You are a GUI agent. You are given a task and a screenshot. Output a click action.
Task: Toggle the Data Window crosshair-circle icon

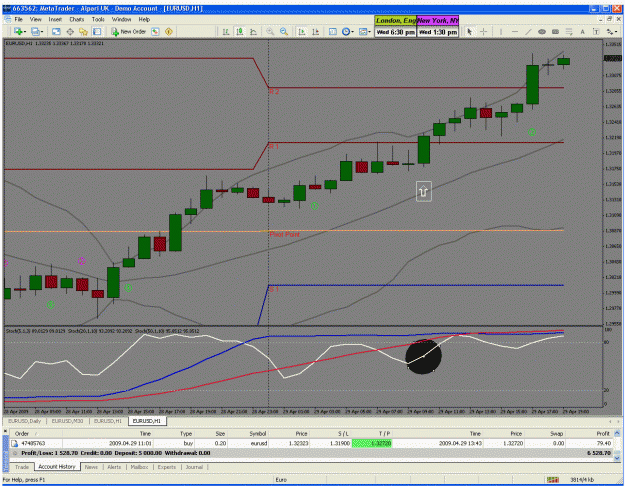[x=70, y=31]
